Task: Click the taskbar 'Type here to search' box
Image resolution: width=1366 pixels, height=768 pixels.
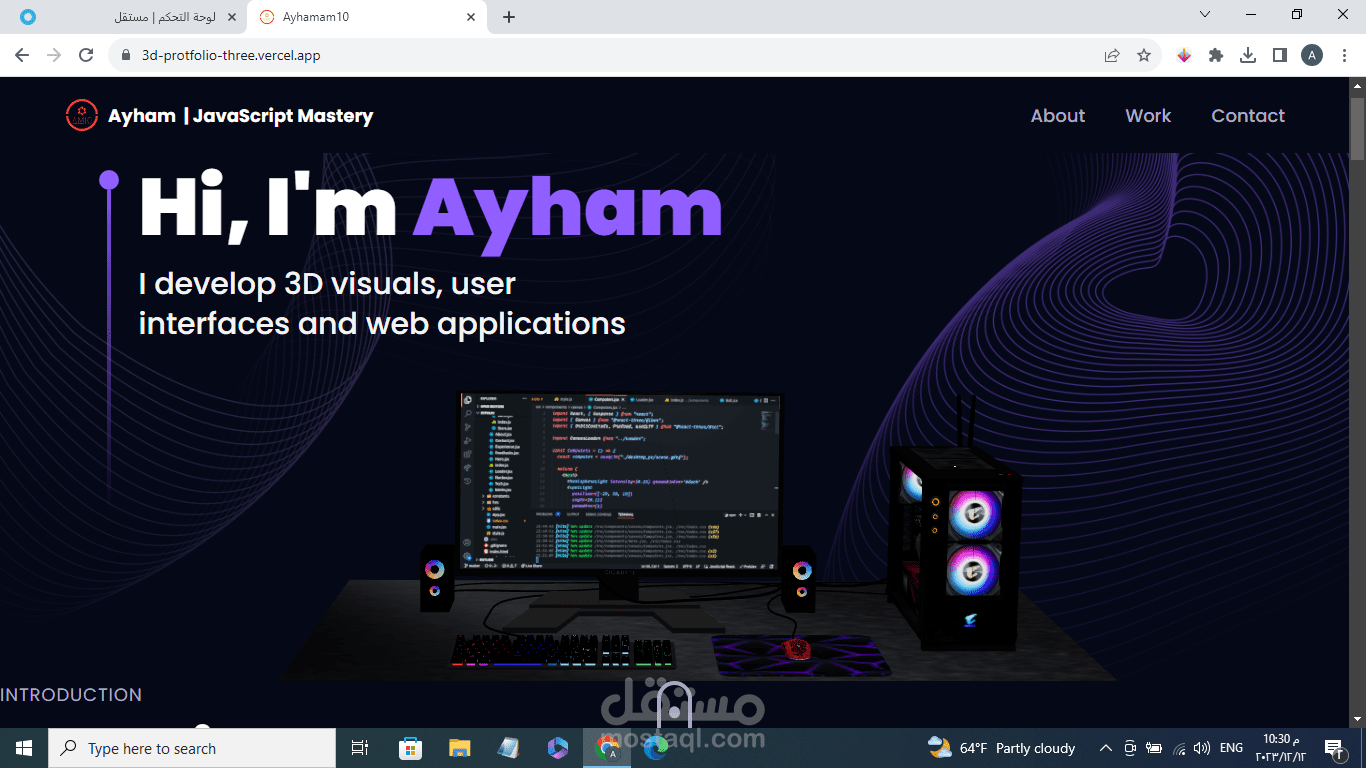Action: (192, 748)
